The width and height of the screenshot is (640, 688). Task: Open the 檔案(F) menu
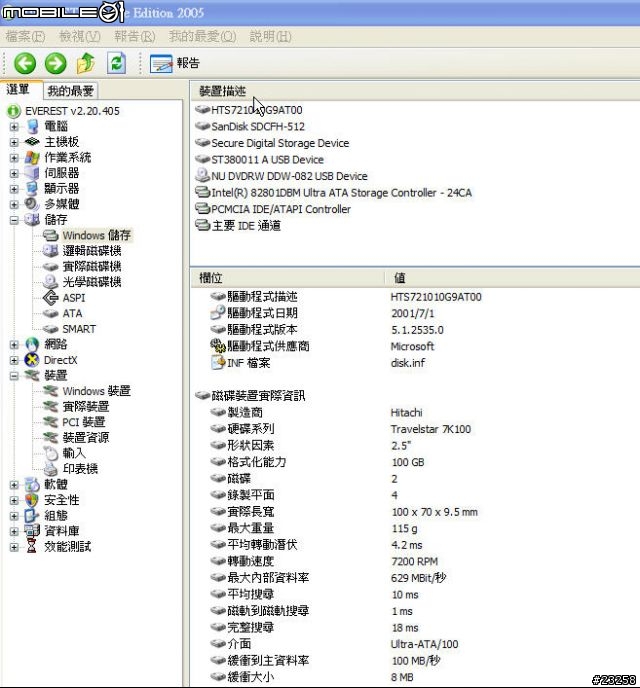point(25,36)
